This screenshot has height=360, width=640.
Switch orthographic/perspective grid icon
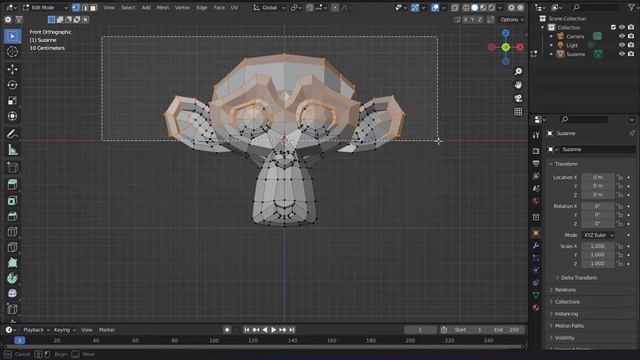pyautogui.click(x=518, y=111)
